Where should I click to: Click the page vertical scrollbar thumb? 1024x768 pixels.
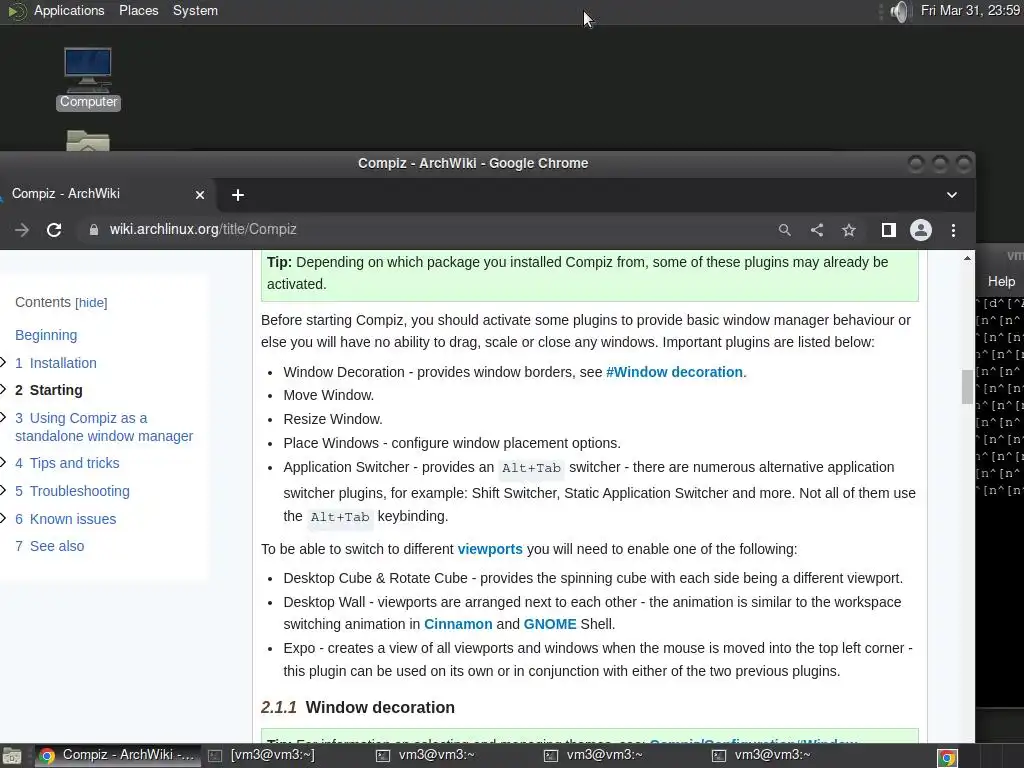(967, 387)
